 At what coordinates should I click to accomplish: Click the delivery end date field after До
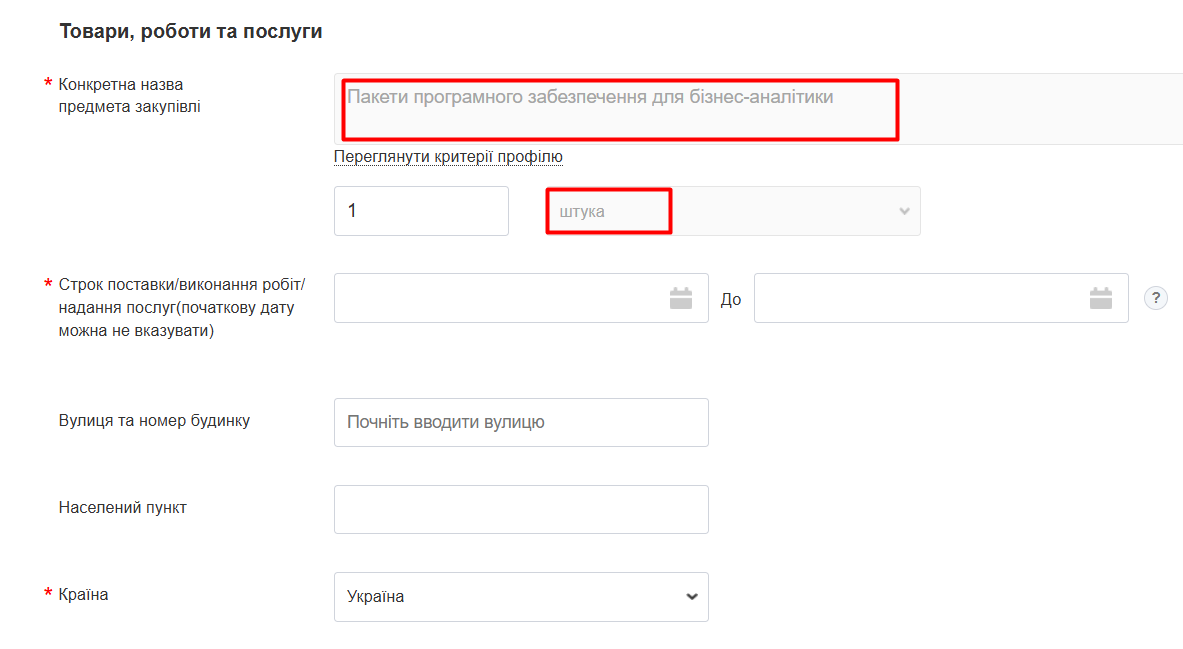920,298
